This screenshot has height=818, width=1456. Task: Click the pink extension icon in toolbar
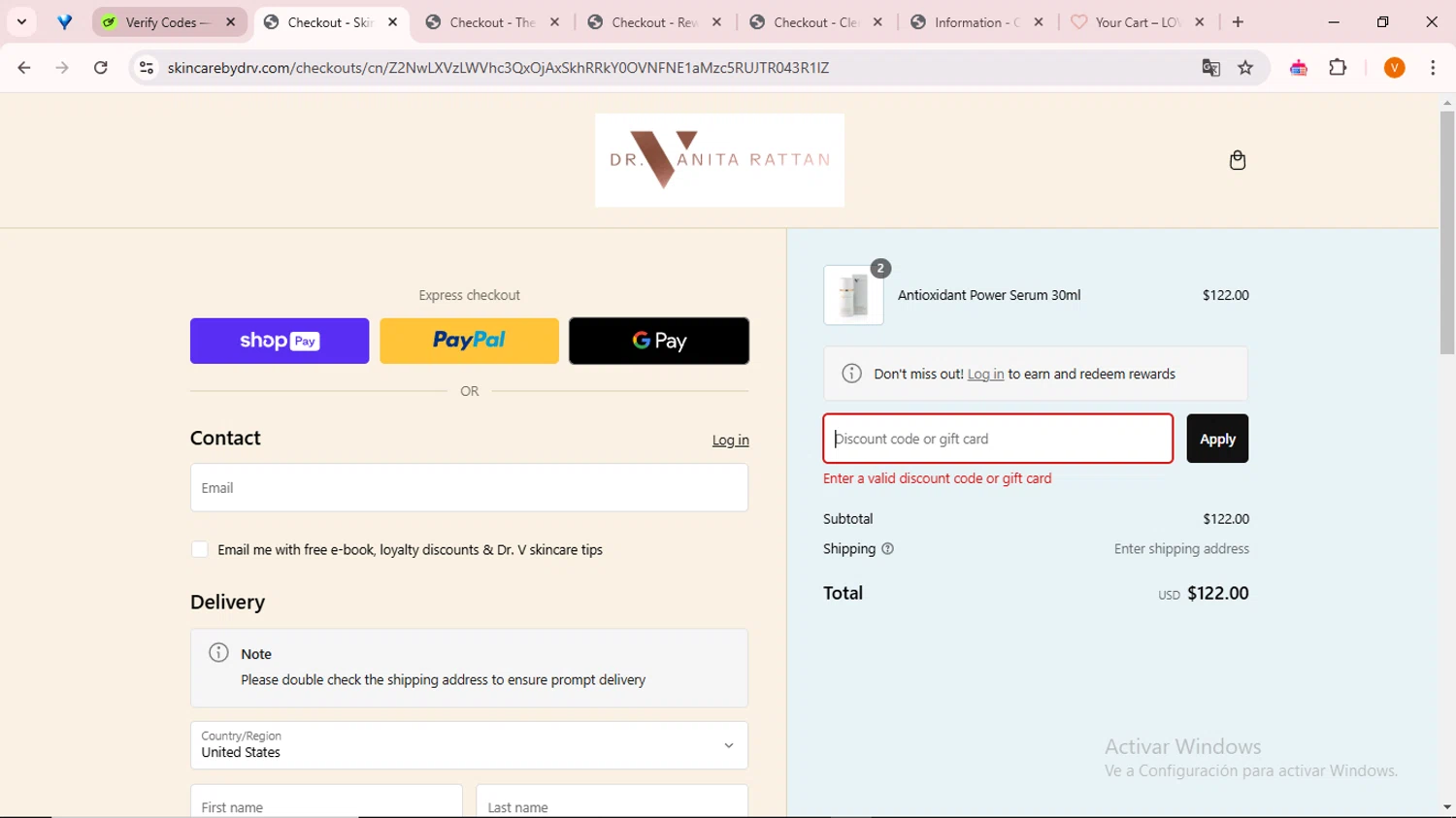pos(1299,68)
